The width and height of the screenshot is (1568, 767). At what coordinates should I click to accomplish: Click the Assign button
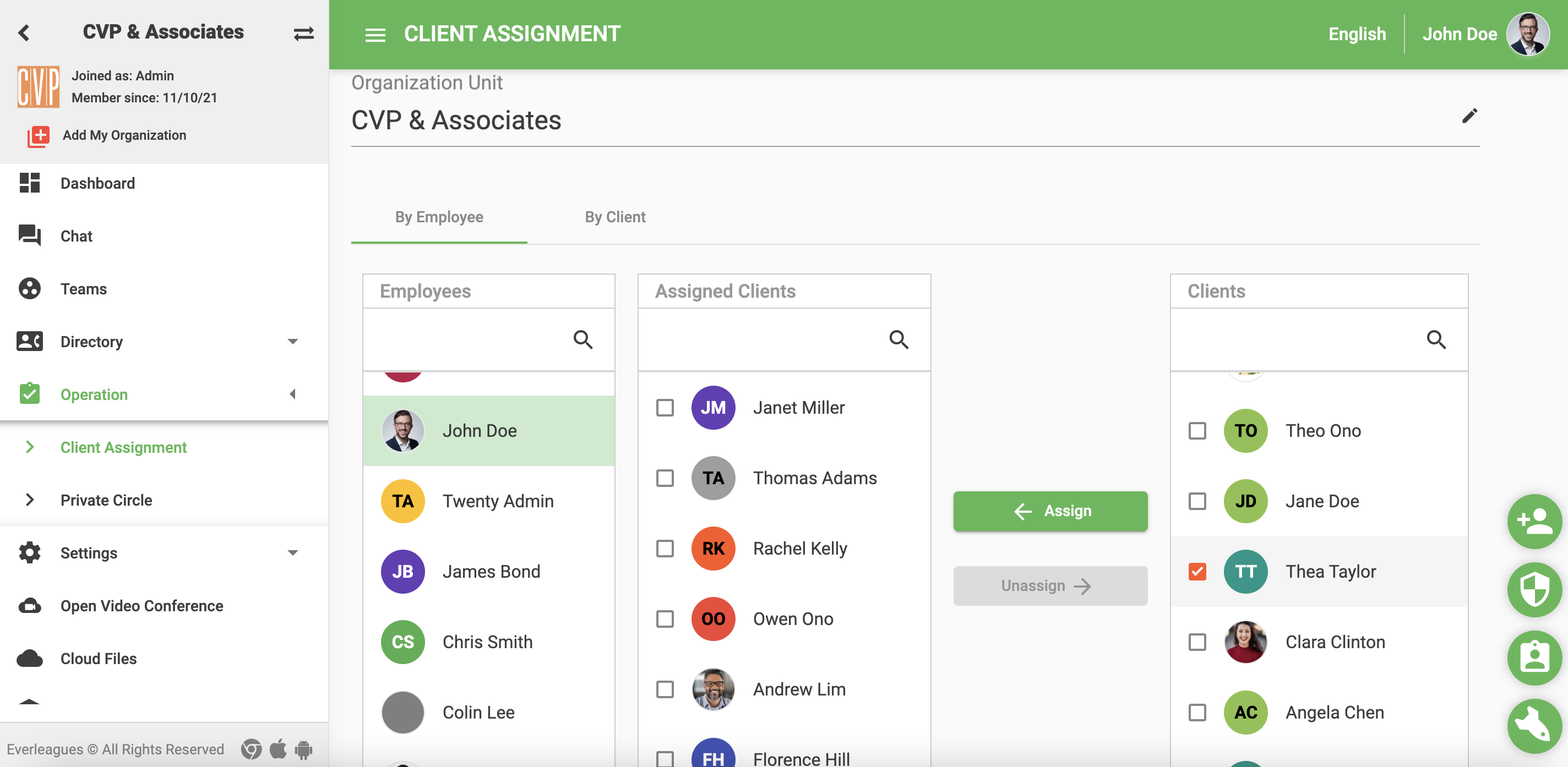(1050, 511)
